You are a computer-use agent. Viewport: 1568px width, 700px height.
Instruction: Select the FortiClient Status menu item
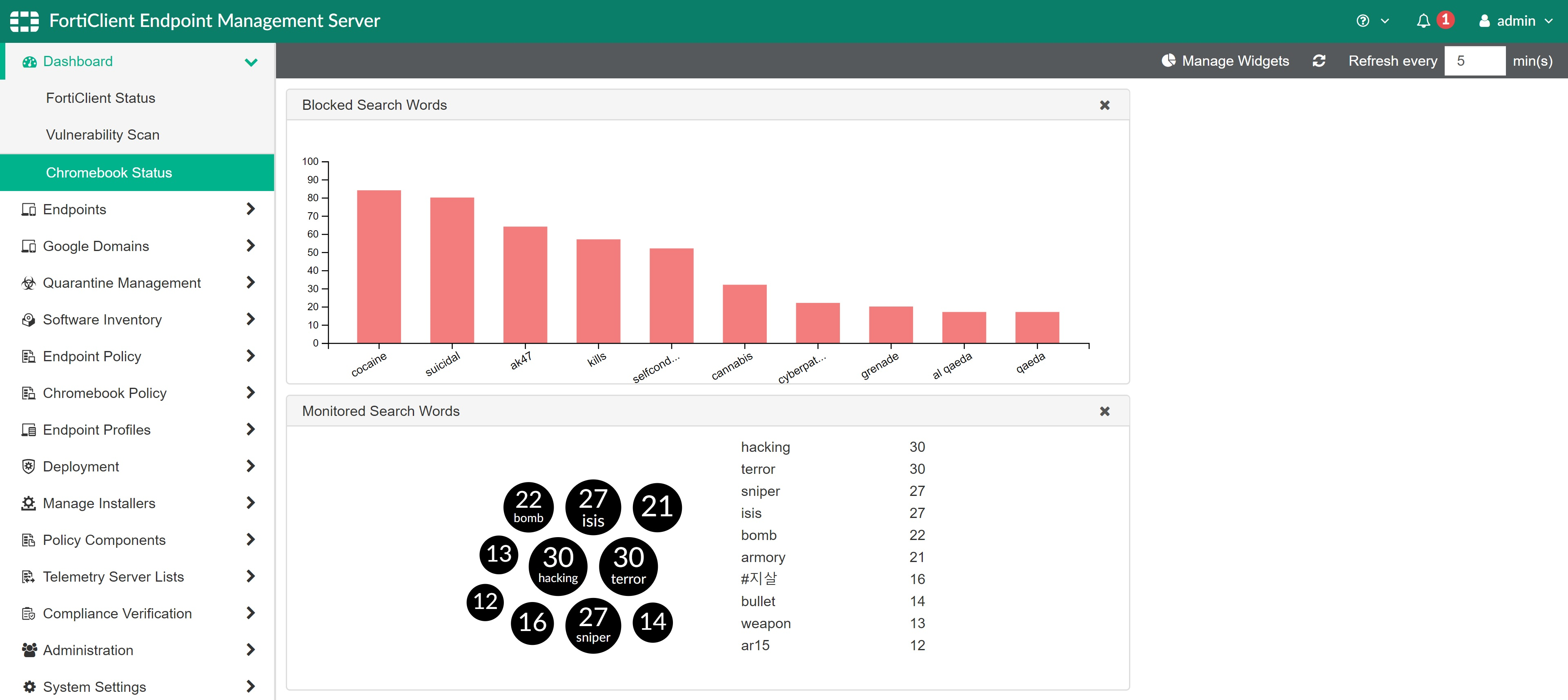coord(100,98)
